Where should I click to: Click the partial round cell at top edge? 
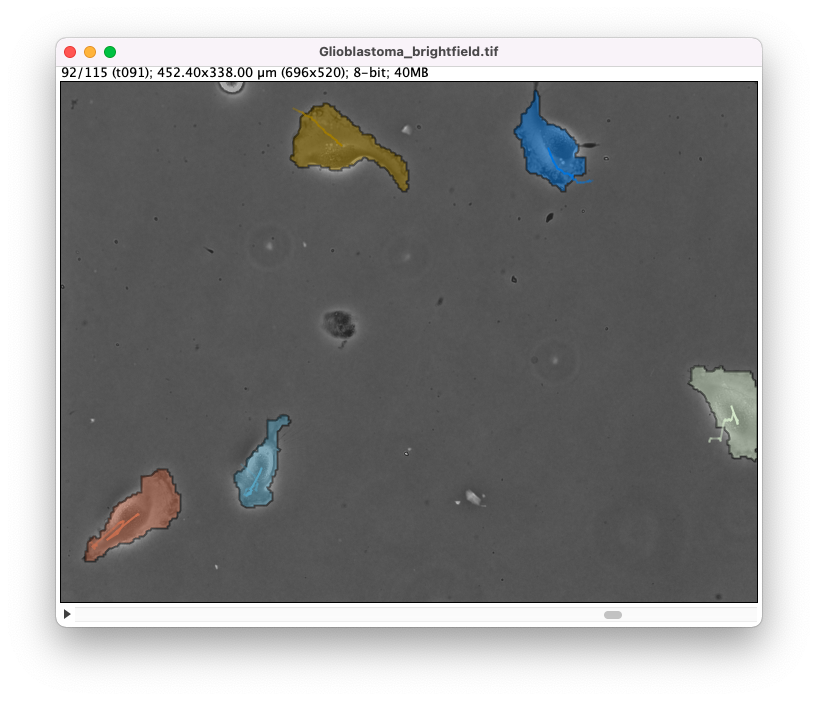[x=232, y=87]
